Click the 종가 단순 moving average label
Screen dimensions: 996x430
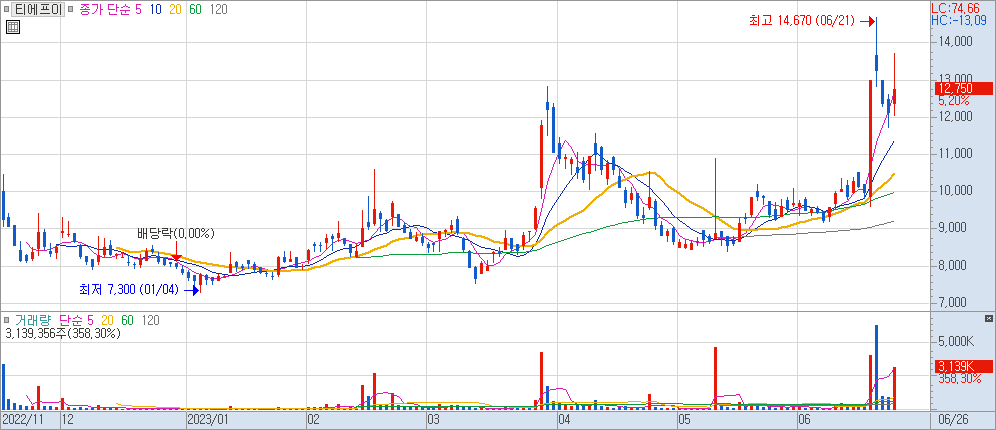tap(105, 10)
